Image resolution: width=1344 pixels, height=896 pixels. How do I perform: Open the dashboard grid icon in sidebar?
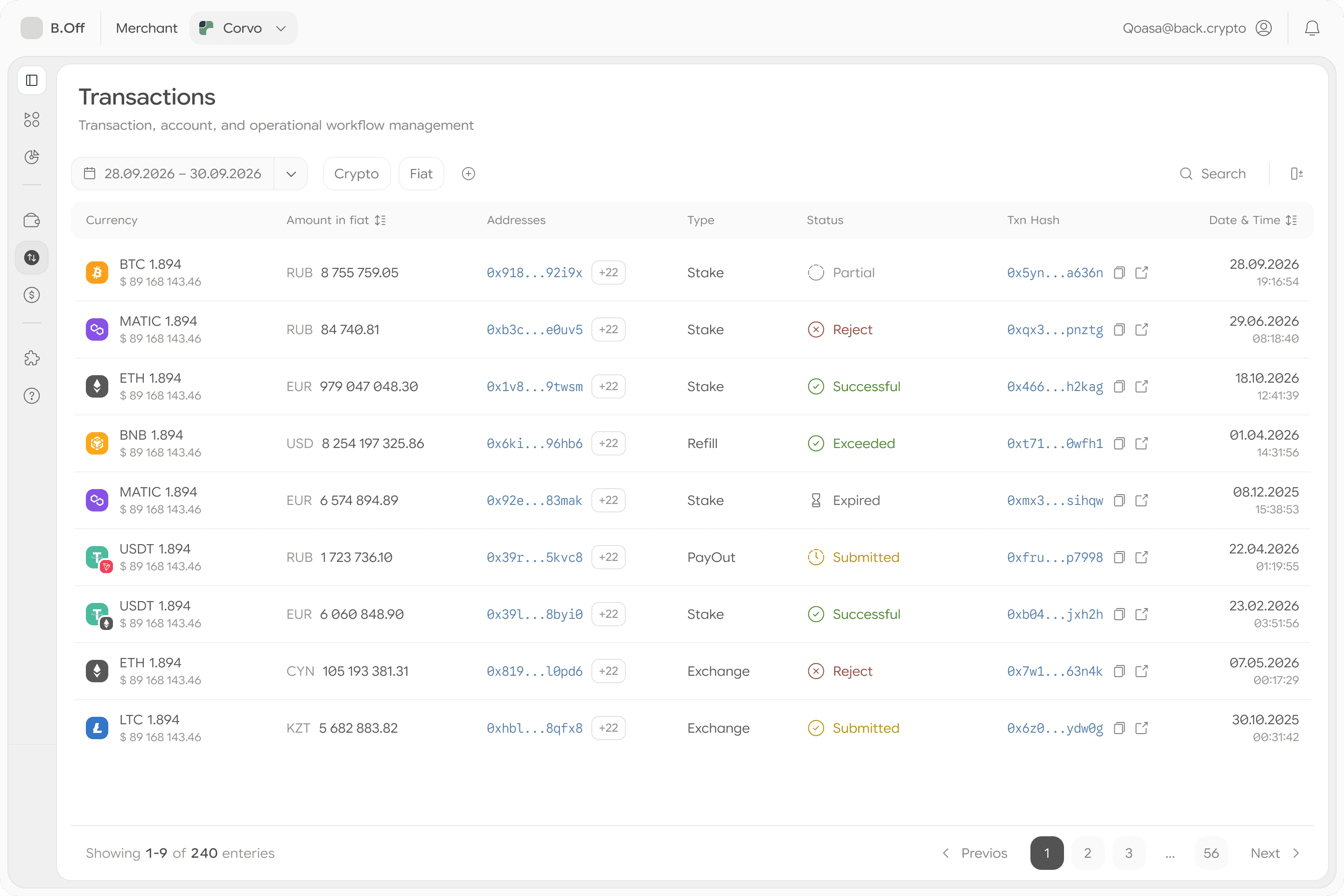click(32, 119)
